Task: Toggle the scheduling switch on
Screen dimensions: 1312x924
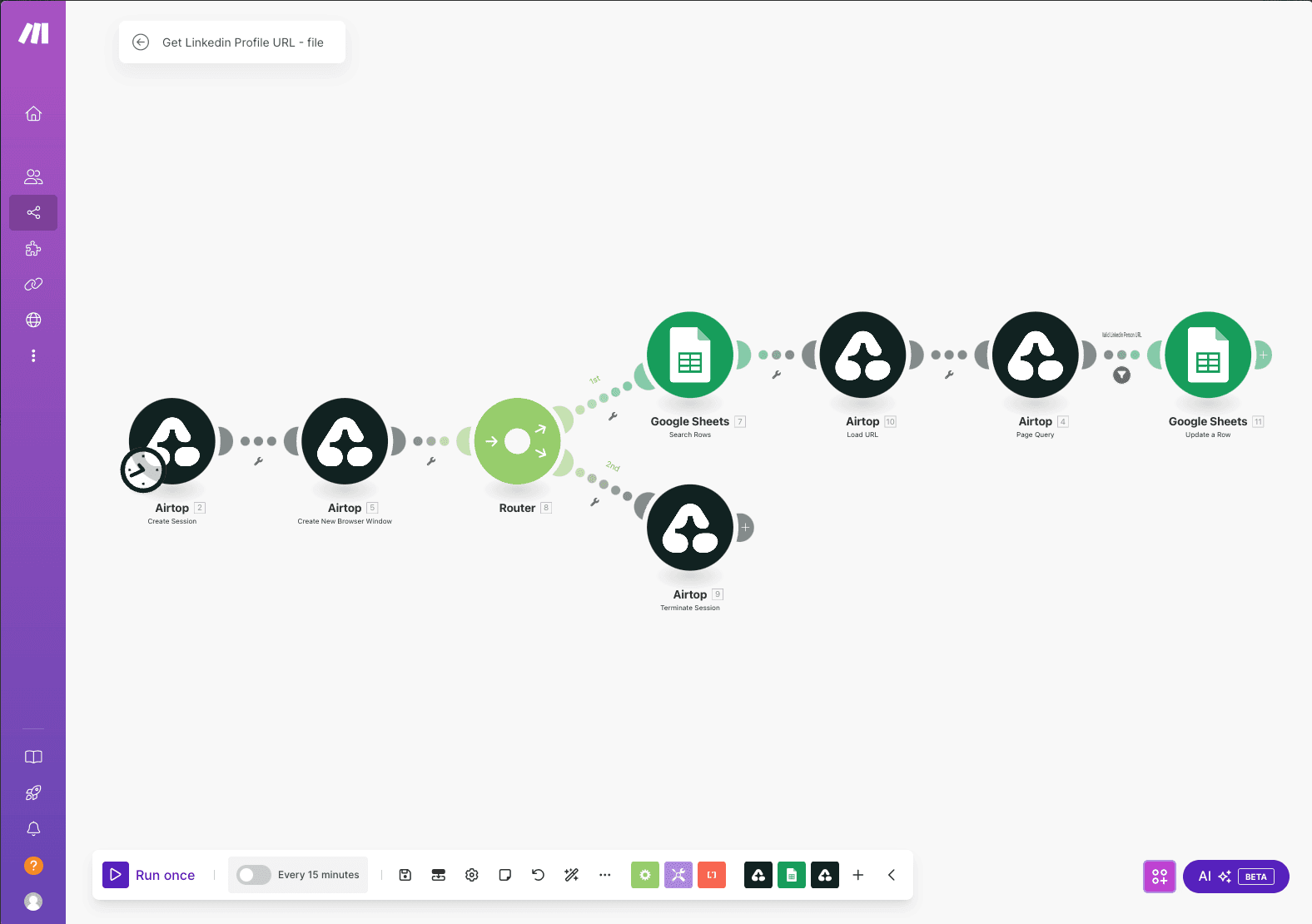Action: click(x=254, y=875)
